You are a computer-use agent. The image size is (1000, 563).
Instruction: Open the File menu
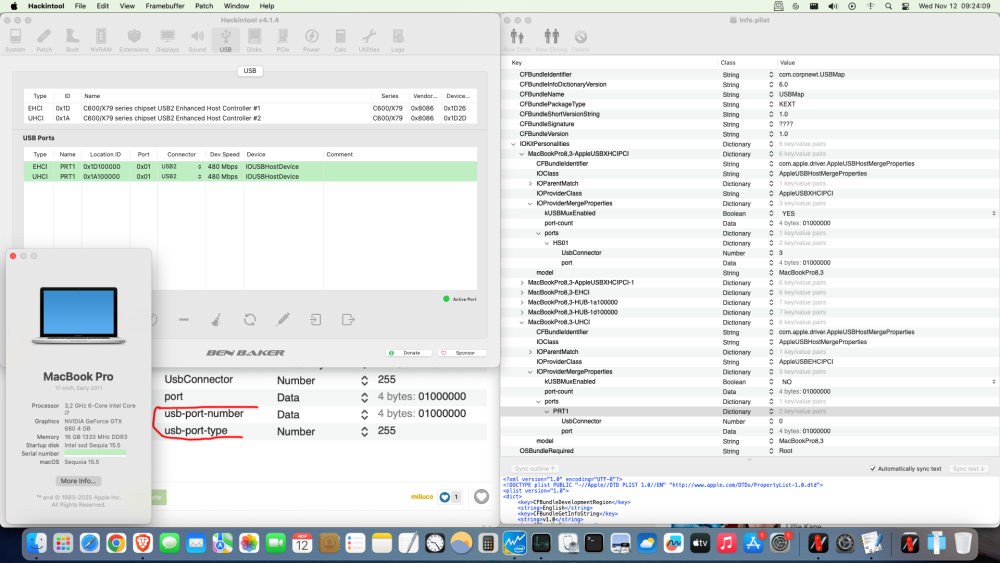tap(80, 6)
